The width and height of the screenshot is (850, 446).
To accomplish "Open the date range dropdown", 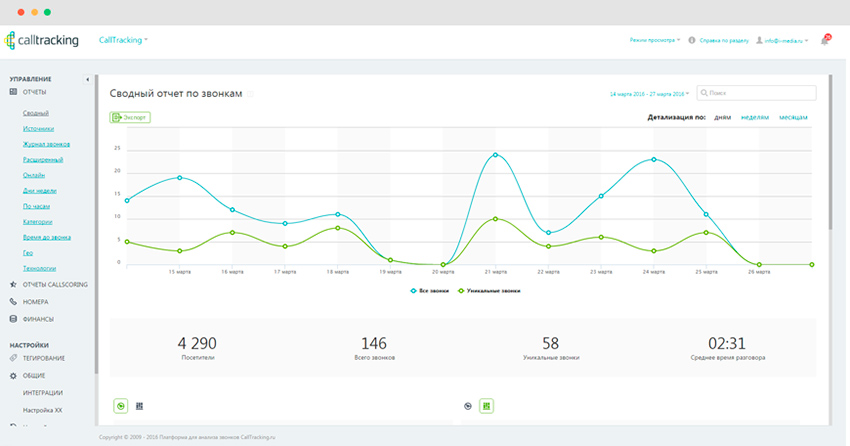I will 649,94.
